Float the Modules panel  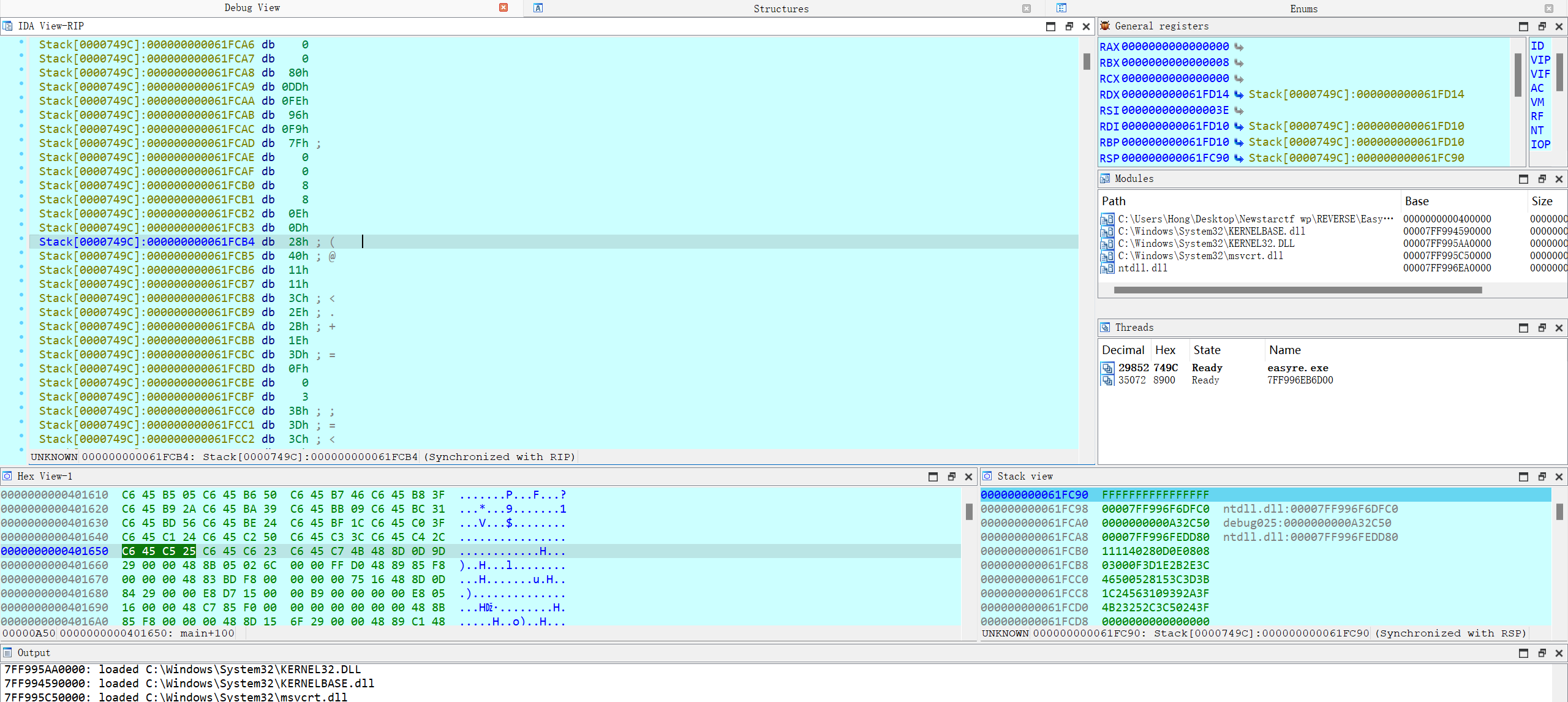coord(1542,179)
